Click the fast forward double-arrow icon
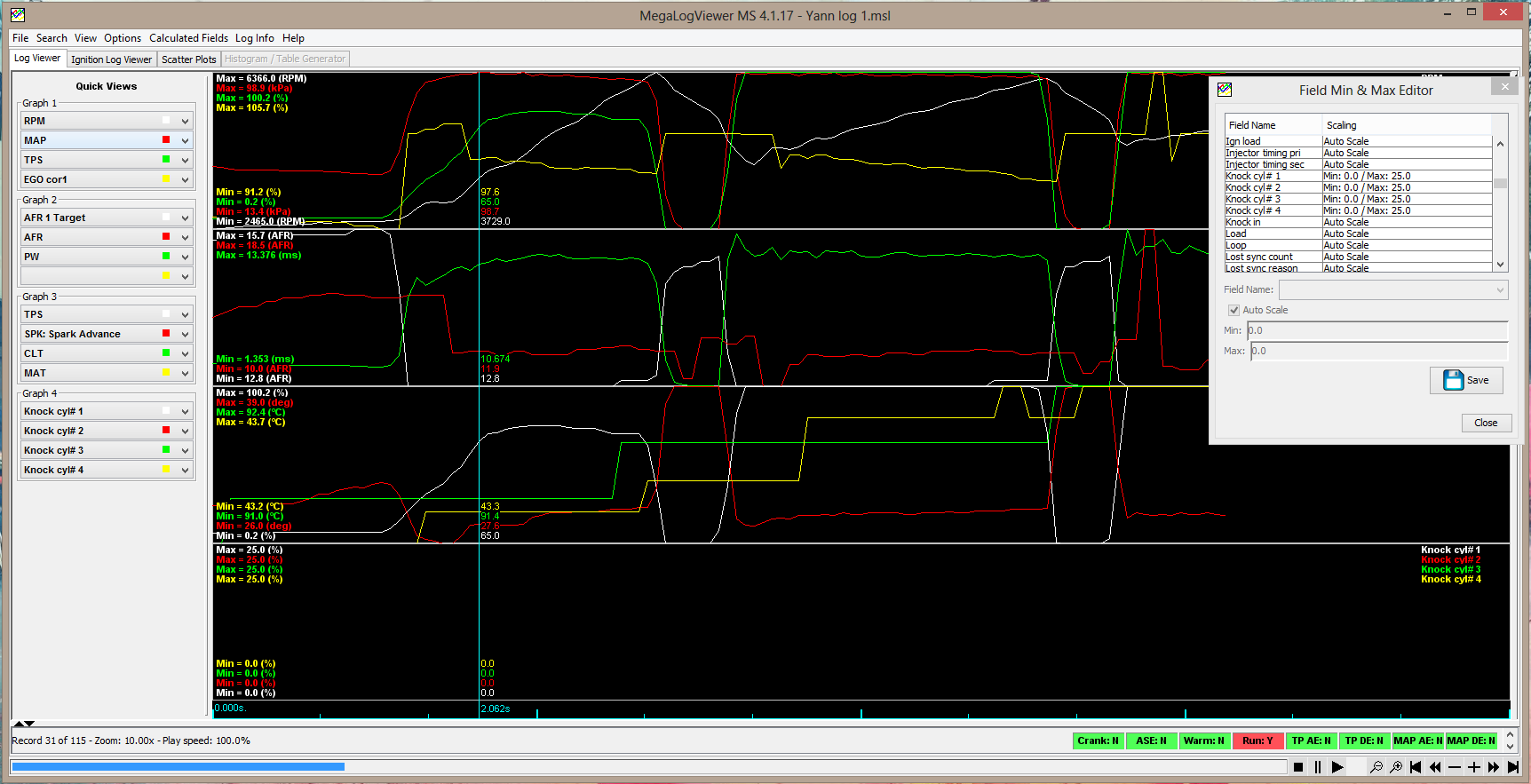This screenshot has width=1531, height=784. [x=1494, y=767]
